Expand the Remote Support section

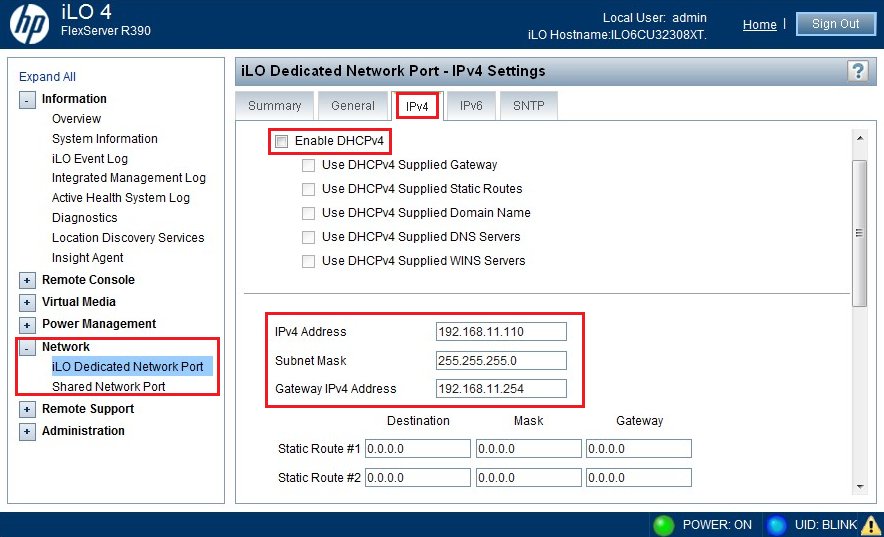(27, 410)
